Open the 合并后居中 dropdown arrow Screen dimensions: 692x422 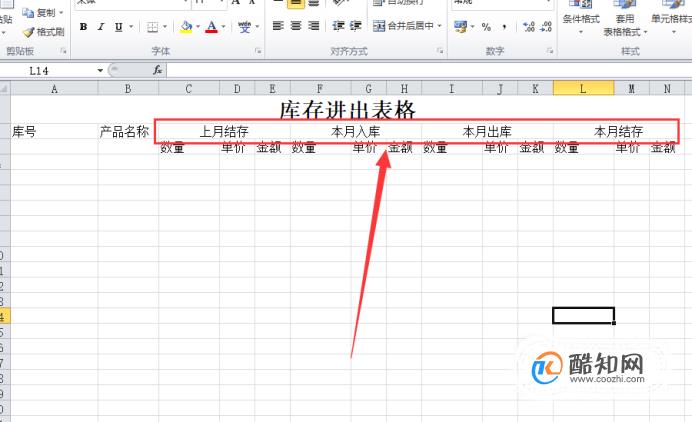440,26
